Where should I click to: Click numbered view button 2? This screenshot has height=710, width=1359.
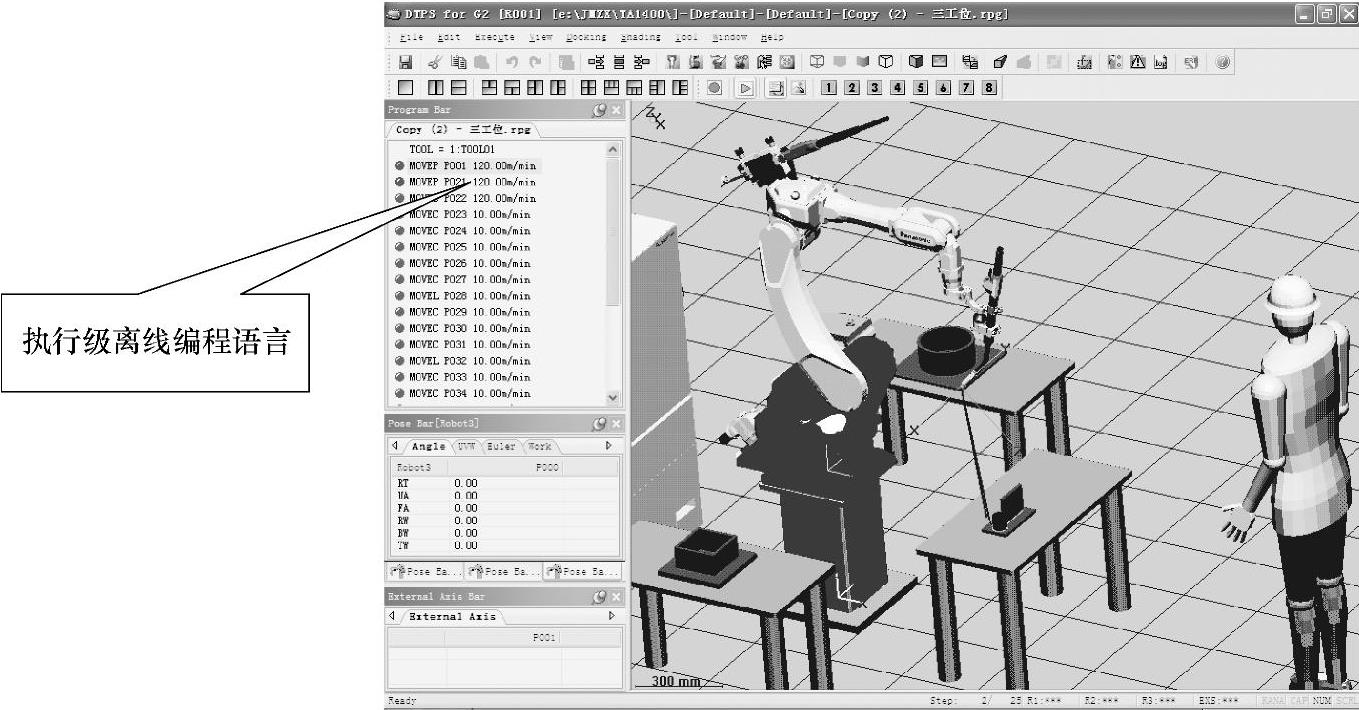[x=852, y=88]
